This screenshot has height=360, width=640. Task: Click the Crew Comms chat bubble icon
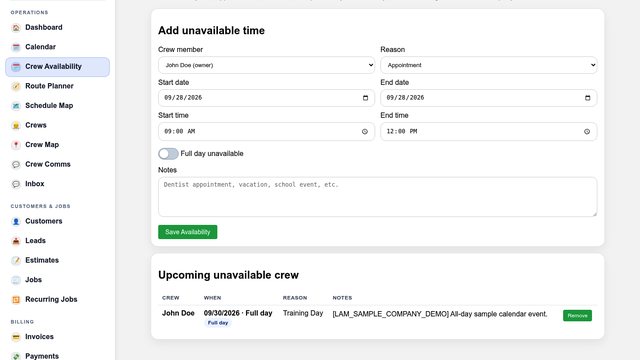point(16,164)
